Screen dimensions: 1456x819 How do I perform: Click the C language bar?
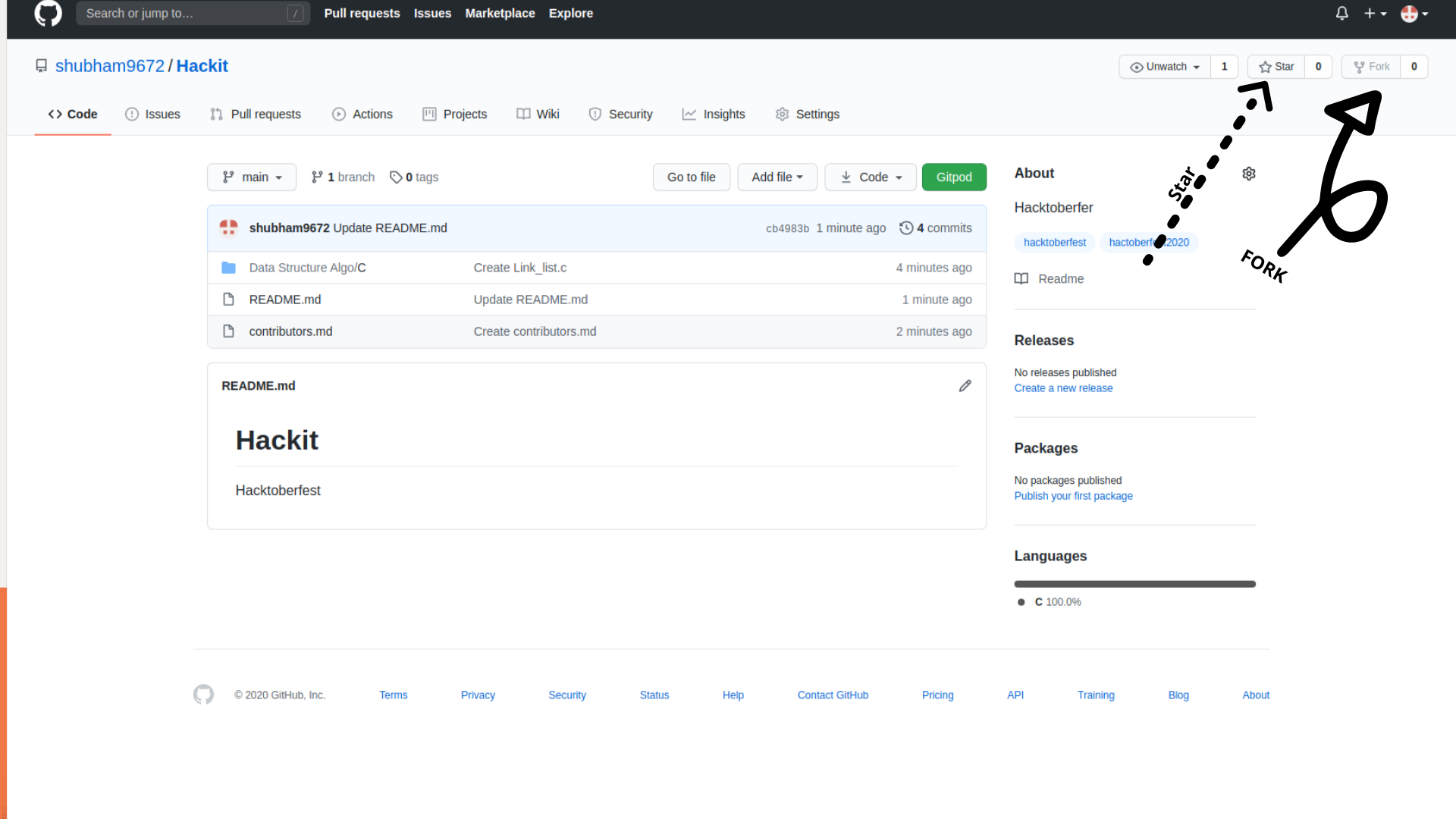pyautogui.click(x=1134, y=584)
